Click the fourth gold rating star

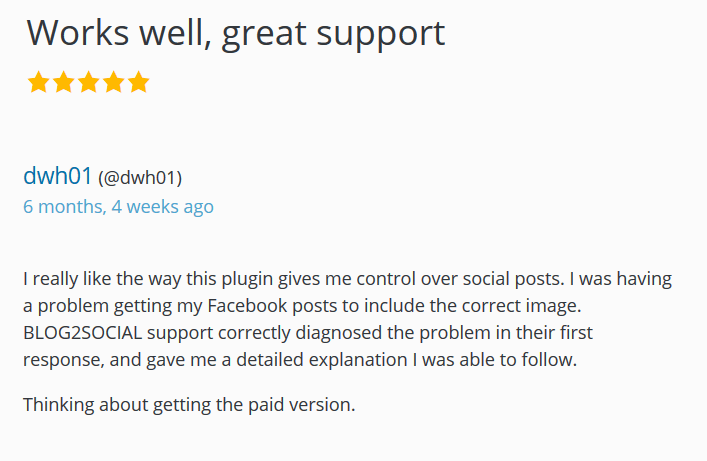(x=114, y=82)
